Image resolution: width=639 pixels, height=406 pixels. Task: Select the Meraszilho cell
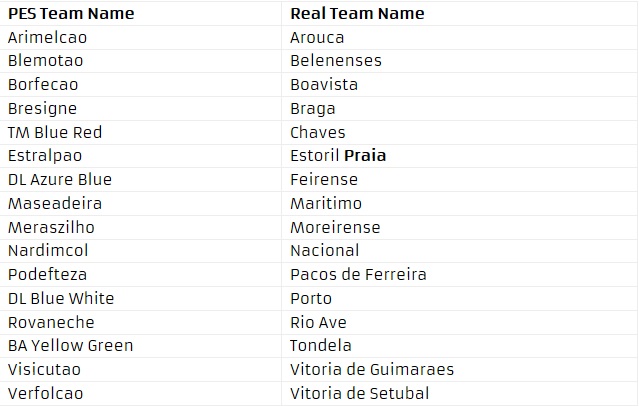pos(51,227)
